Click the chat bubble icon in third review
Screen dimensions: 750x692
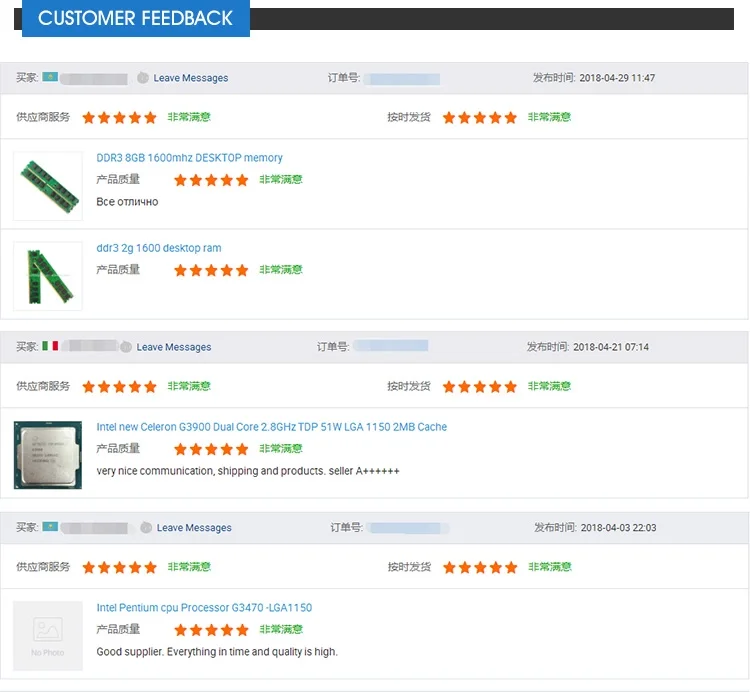click(146, 528)
